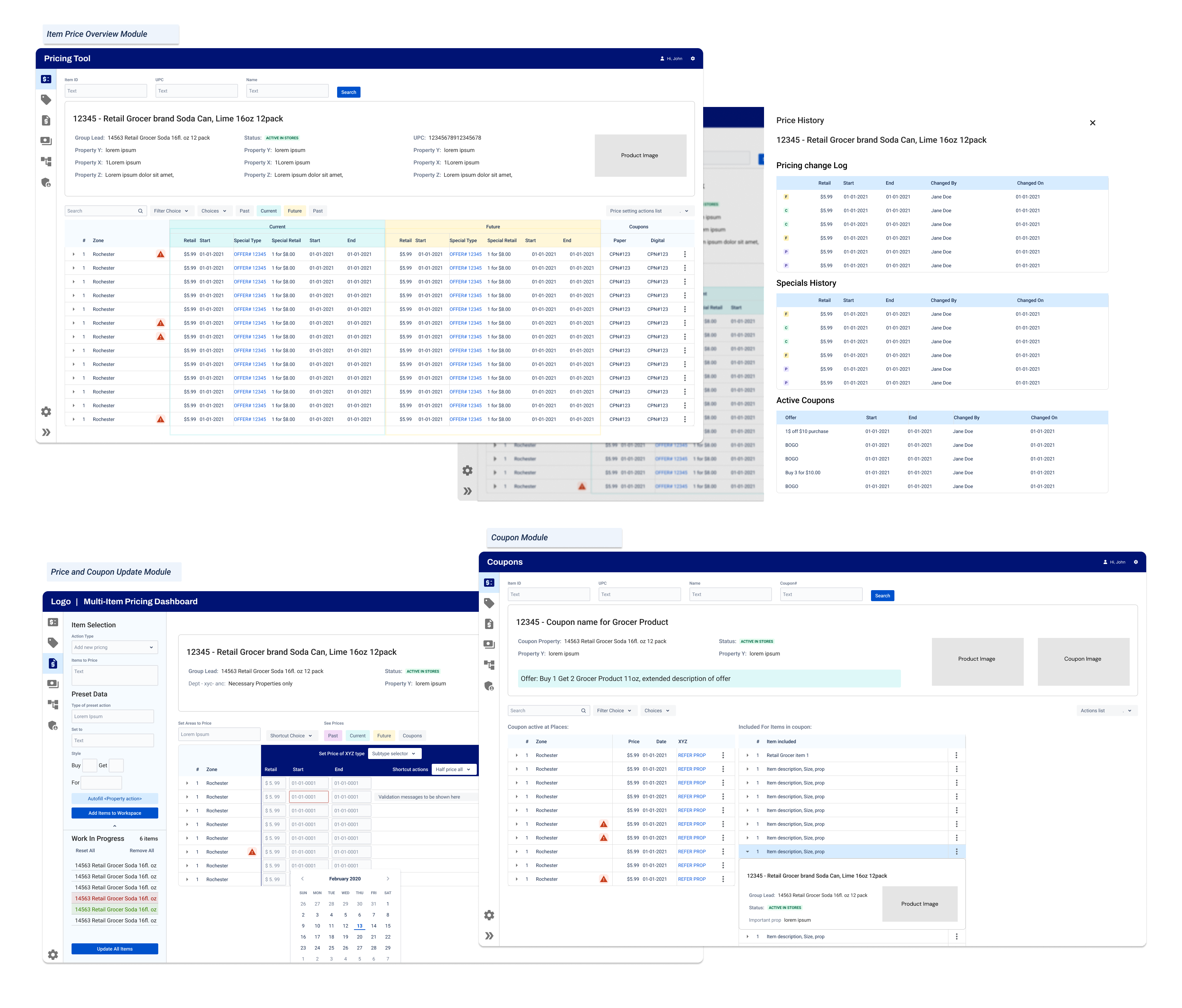
Task: Select the Coupons tab in See Prices
Action: coord(412,736)
